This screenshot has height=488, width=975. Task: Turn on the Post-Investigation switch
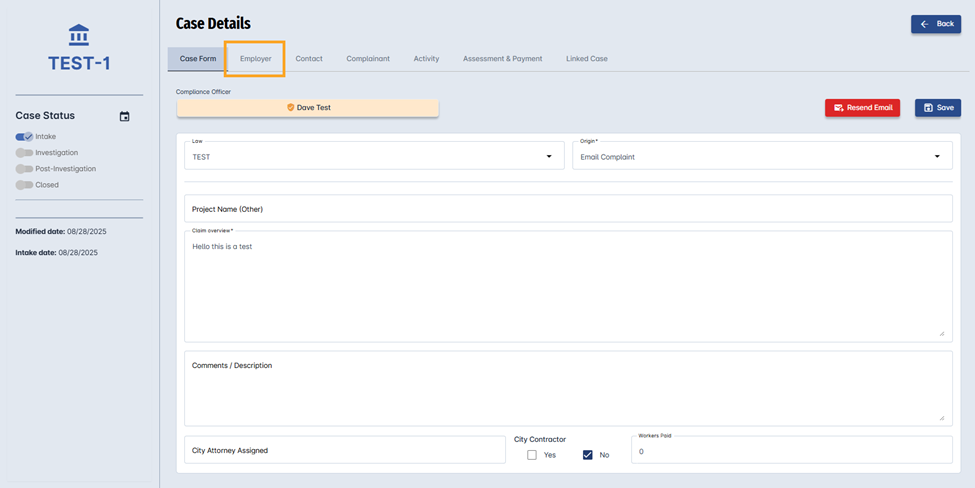[x=24, y=169]
